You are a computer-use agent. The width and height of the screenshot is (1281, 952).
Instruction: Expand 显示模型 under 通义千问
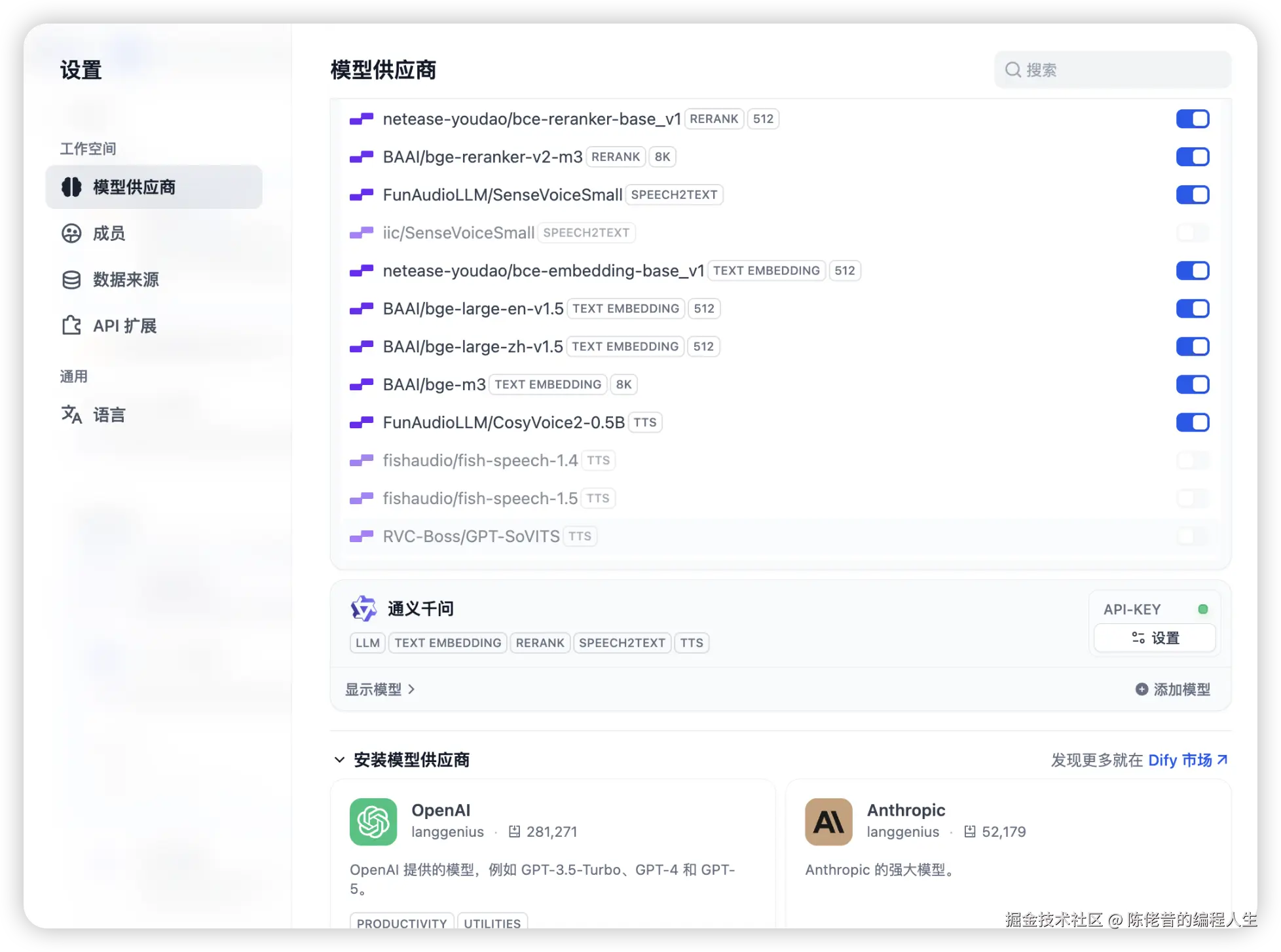pos(380,689)
